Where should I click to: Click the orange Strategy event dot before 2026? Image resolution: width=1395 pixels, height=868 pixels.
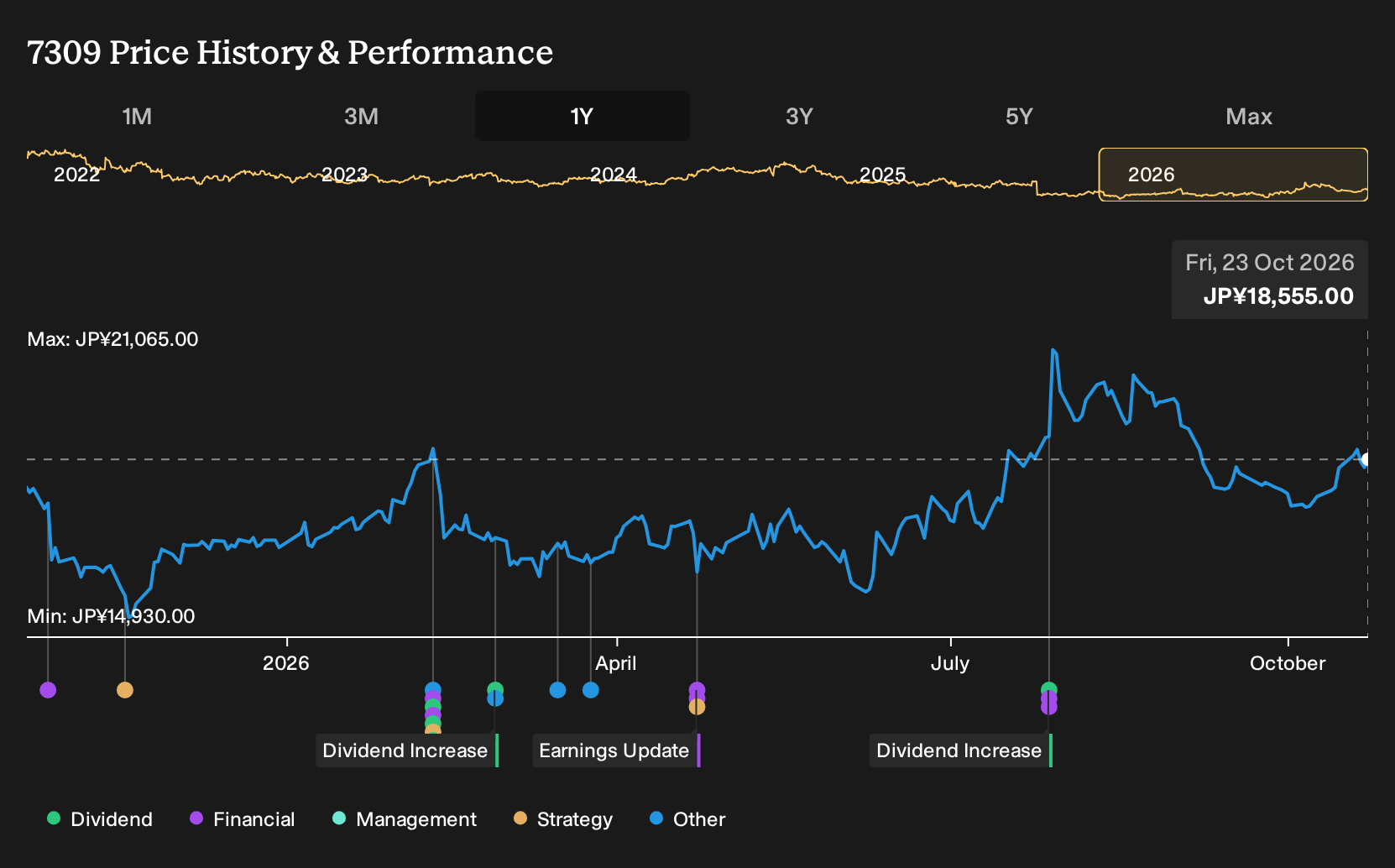pyautogui.click(x=125, y=690)
